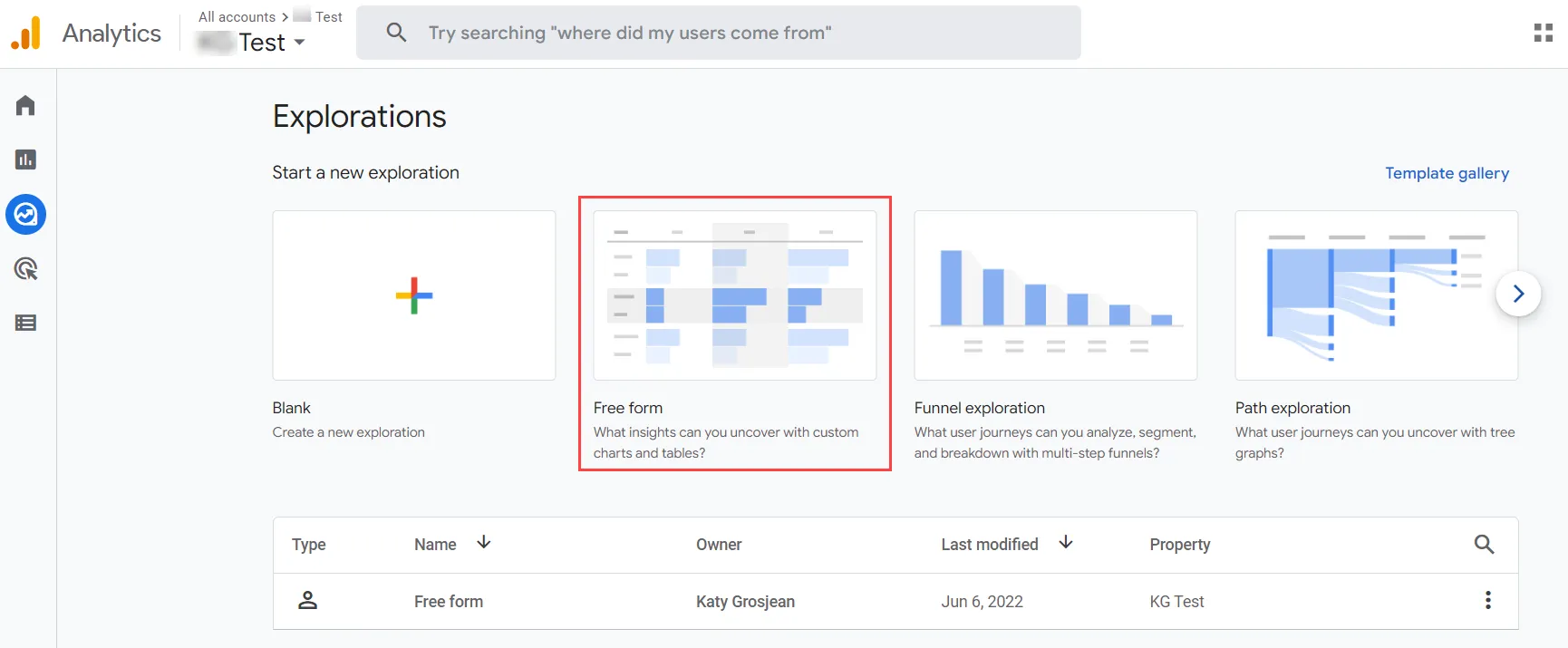Open the Home icon in sidebar

[25, 105]
